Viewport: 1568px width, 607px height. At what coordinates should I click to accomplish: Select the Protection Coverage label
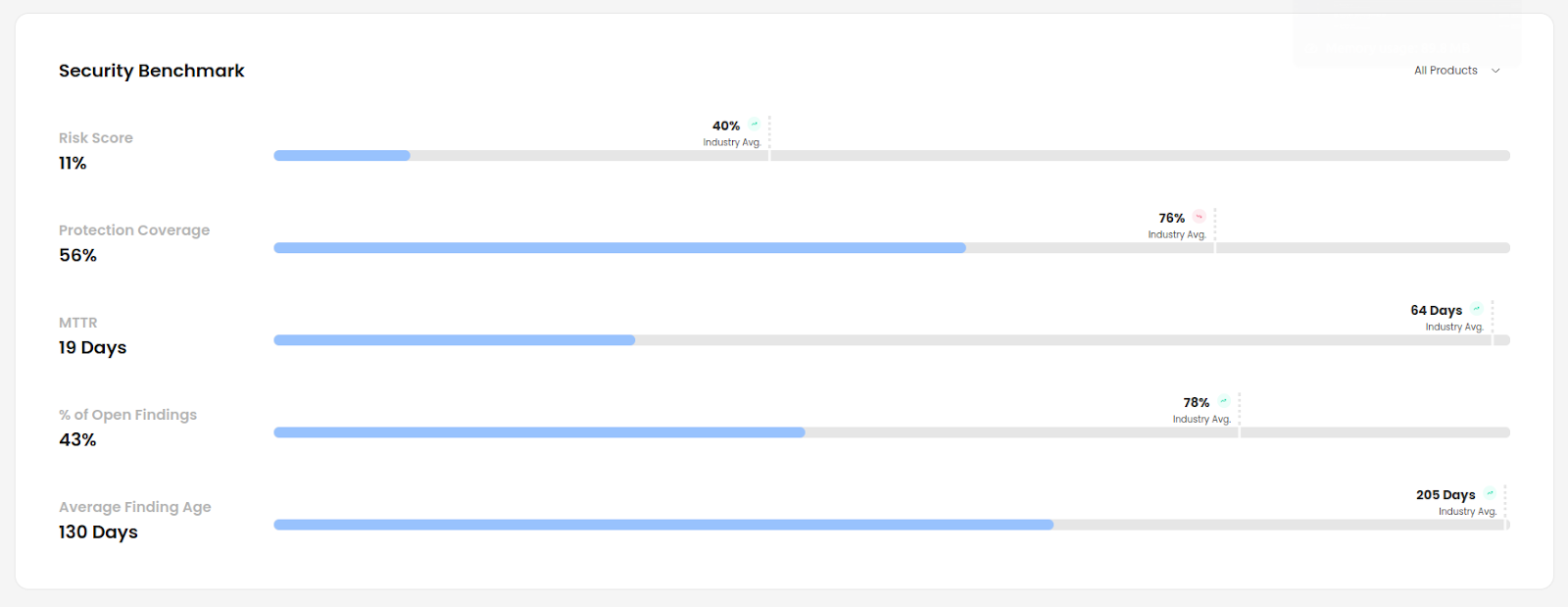tap(134, 230)
